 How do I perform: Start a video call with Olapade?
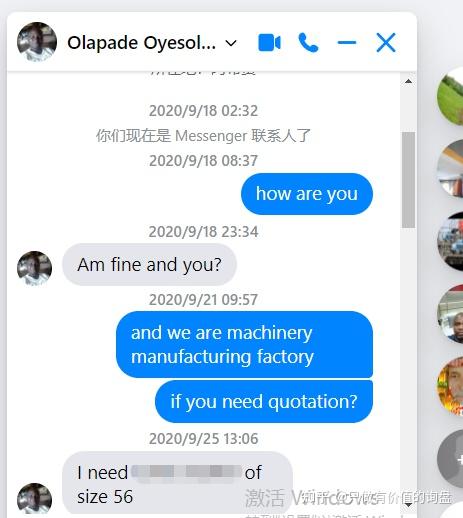coord(269,43)
